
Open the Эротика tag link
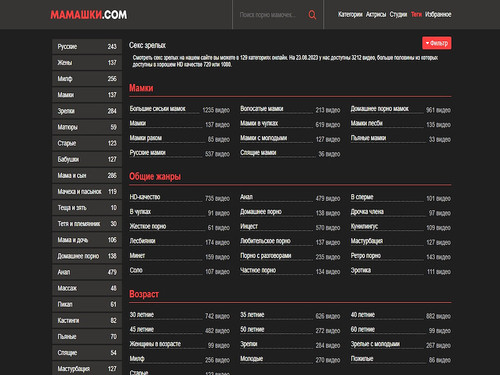point(361,270)
